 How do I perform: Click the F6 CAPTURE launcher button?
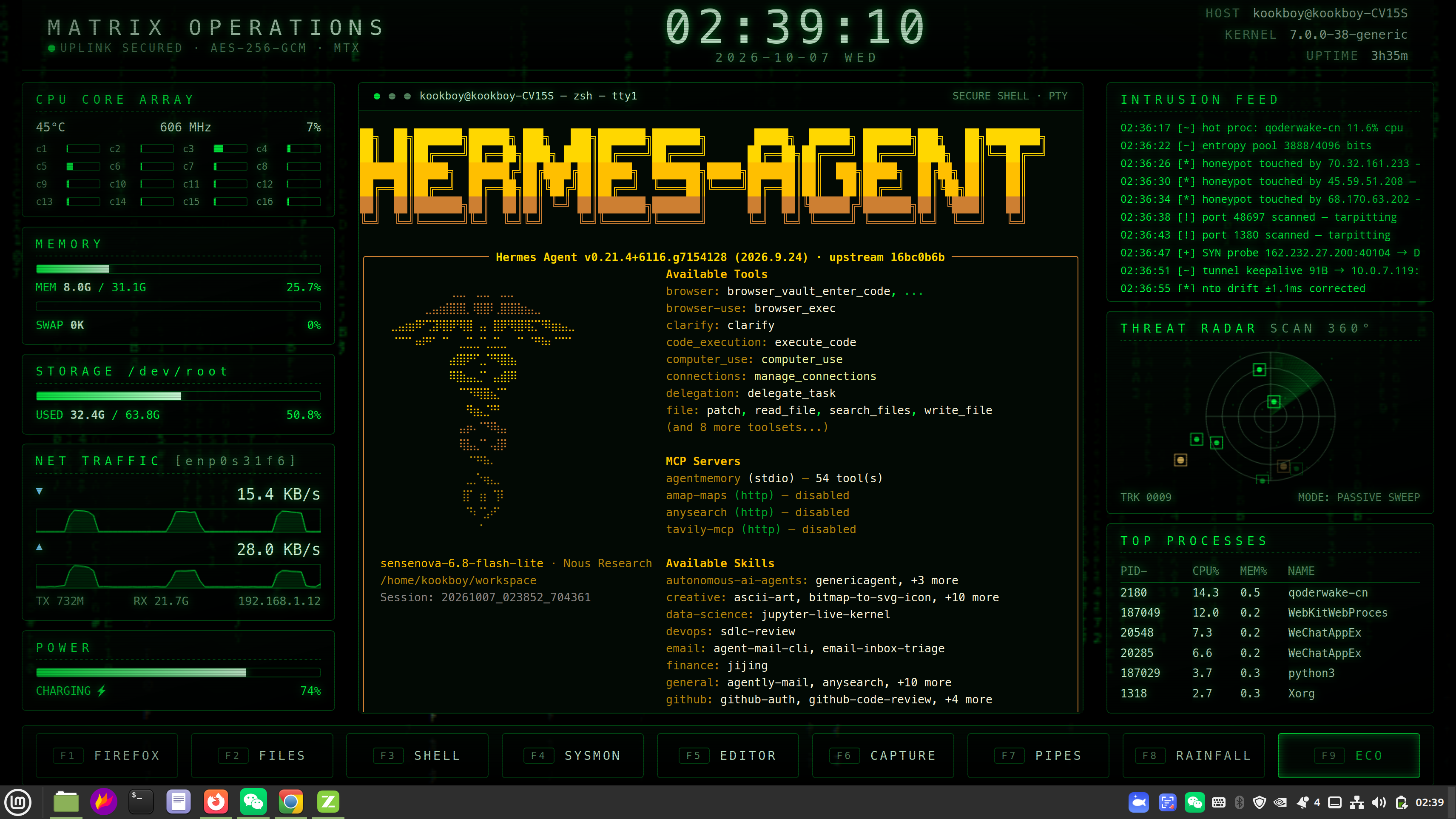[x=883, y=756]
